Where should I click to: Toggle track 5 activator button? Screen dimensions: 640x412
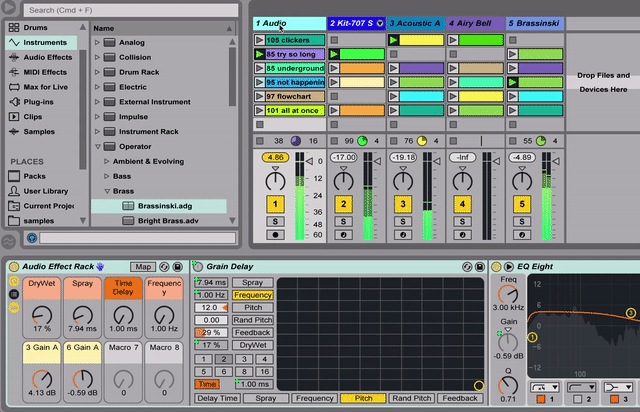[x=522, y=204]
